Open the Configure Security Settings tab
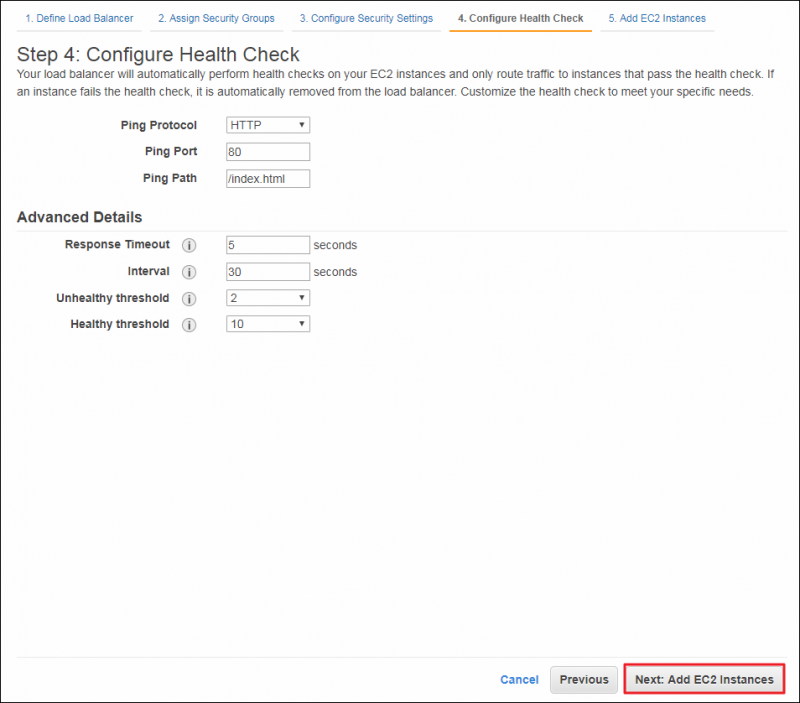 pos(366,18)
